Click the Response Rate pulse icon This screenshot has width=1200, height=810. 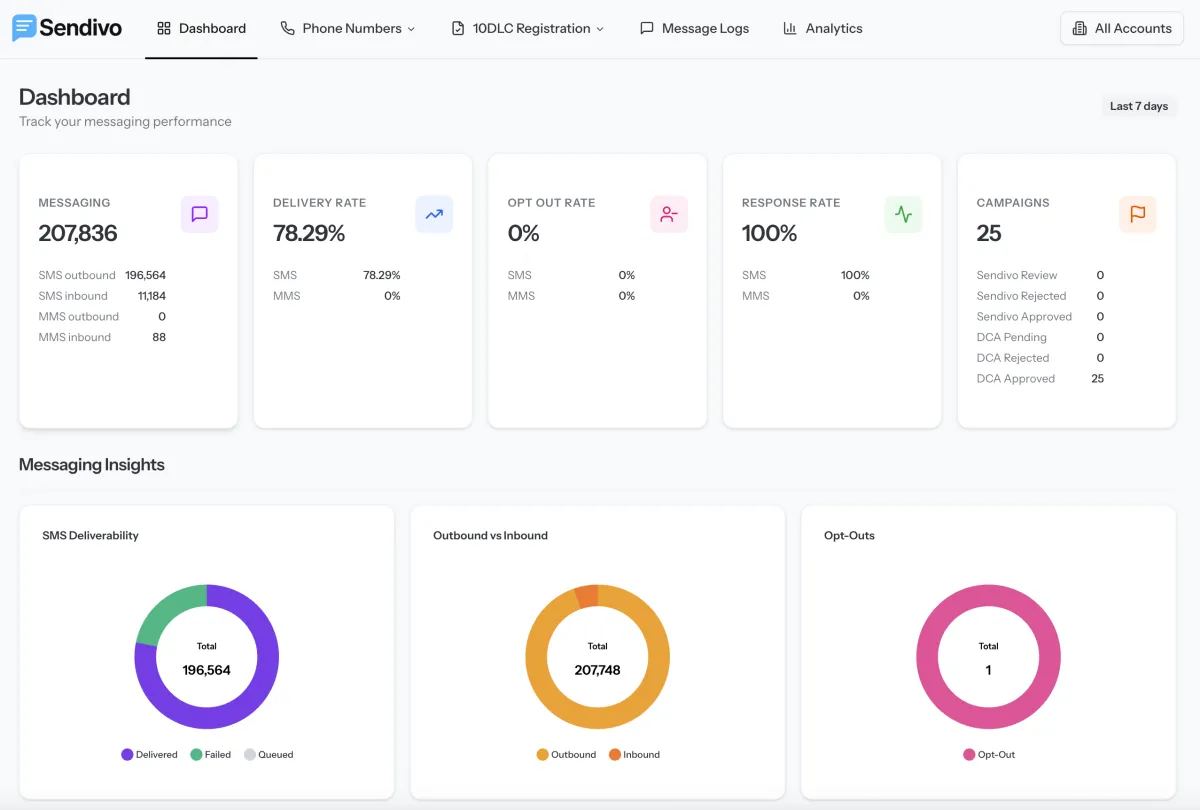tap(903, 214)
